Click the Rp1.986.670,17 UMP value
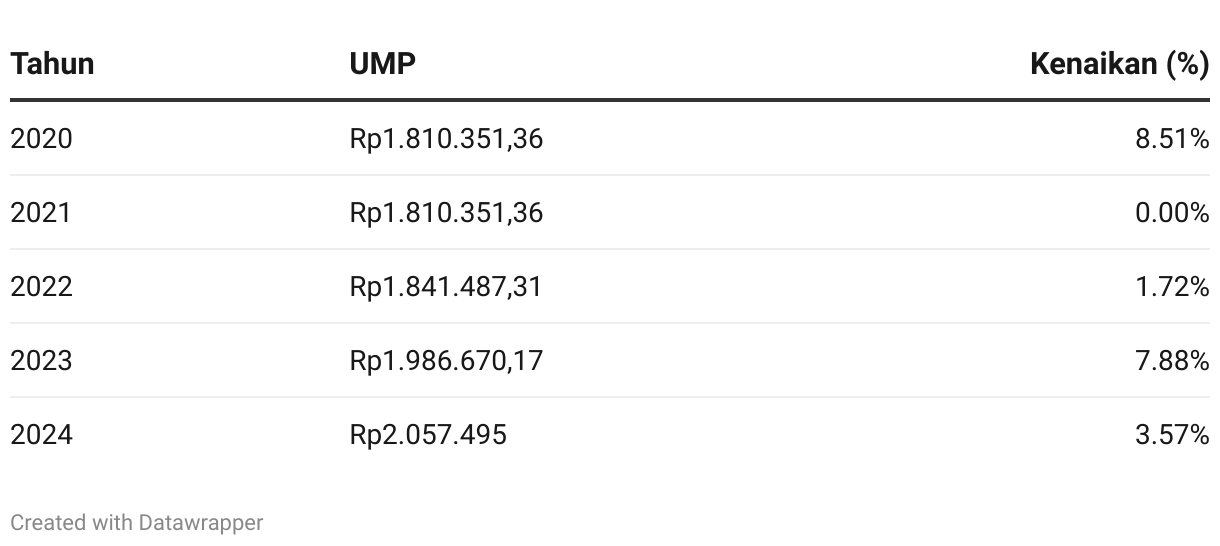This screenshot has height=546, width=1220. pyautogui.click(x=446, y=360)
